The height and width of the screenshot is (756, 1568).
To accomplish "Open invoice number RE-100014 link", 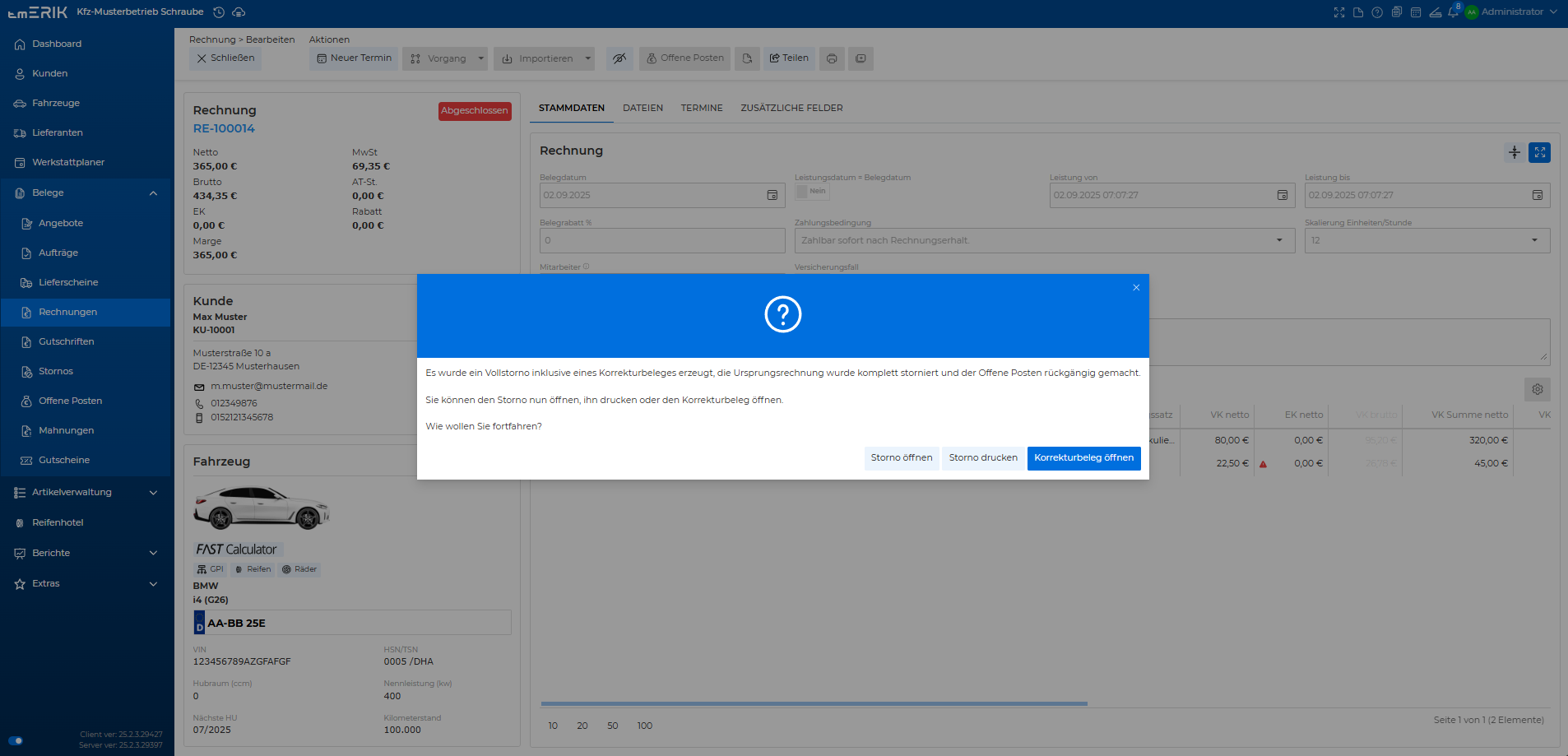I will click(x=224, y=129).
